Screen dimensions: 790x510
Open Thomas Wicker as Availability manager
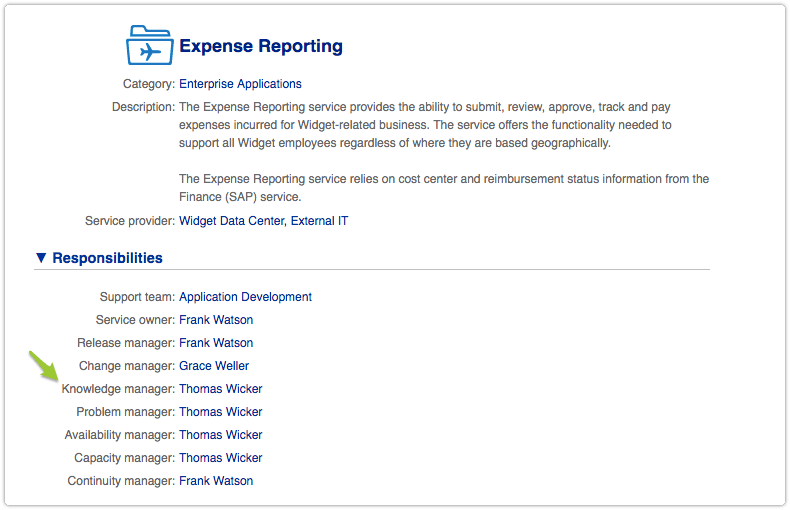tap(221, 435)
